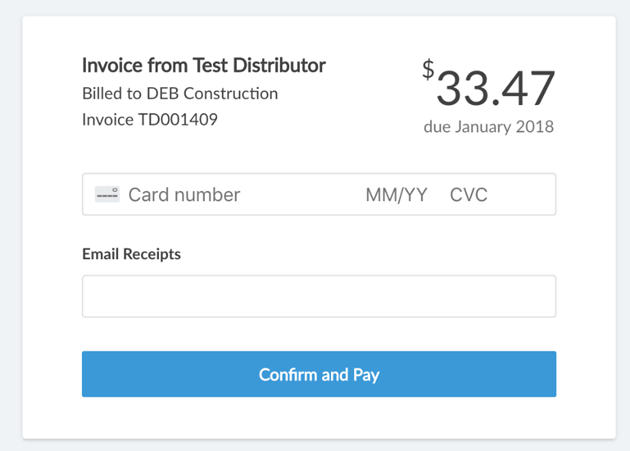Viewport: 630px width, 451px height.
Task: Click the month 'January' in due date
Action: pyautogui.click(x=484, y=127)
